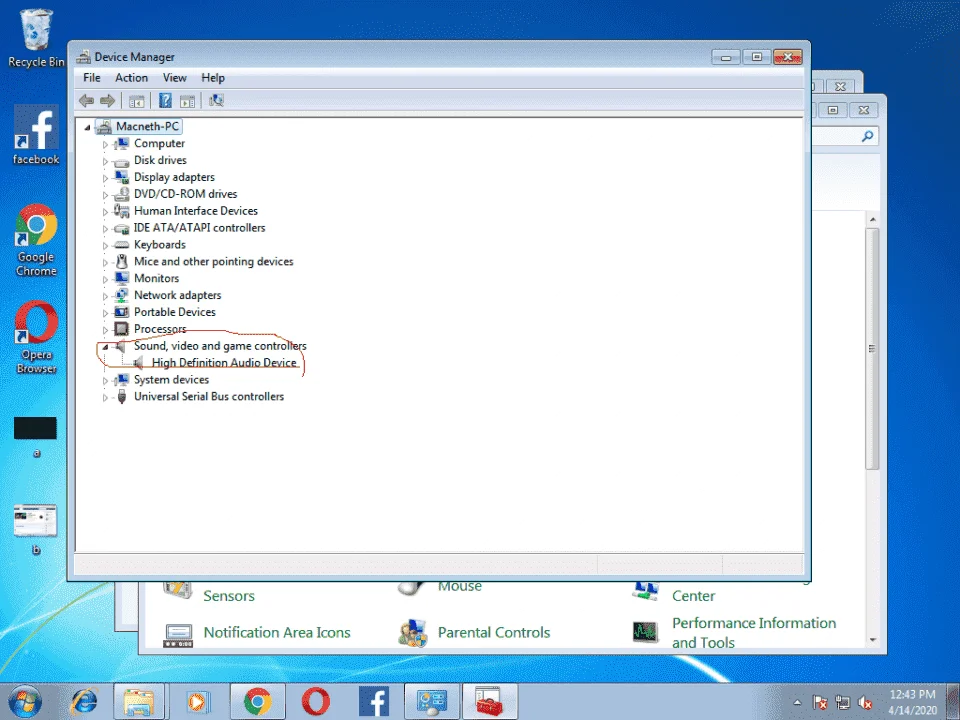Screen dimensions: 960x720
Task: Open the Action menu
Action: [x=131, y=78]
